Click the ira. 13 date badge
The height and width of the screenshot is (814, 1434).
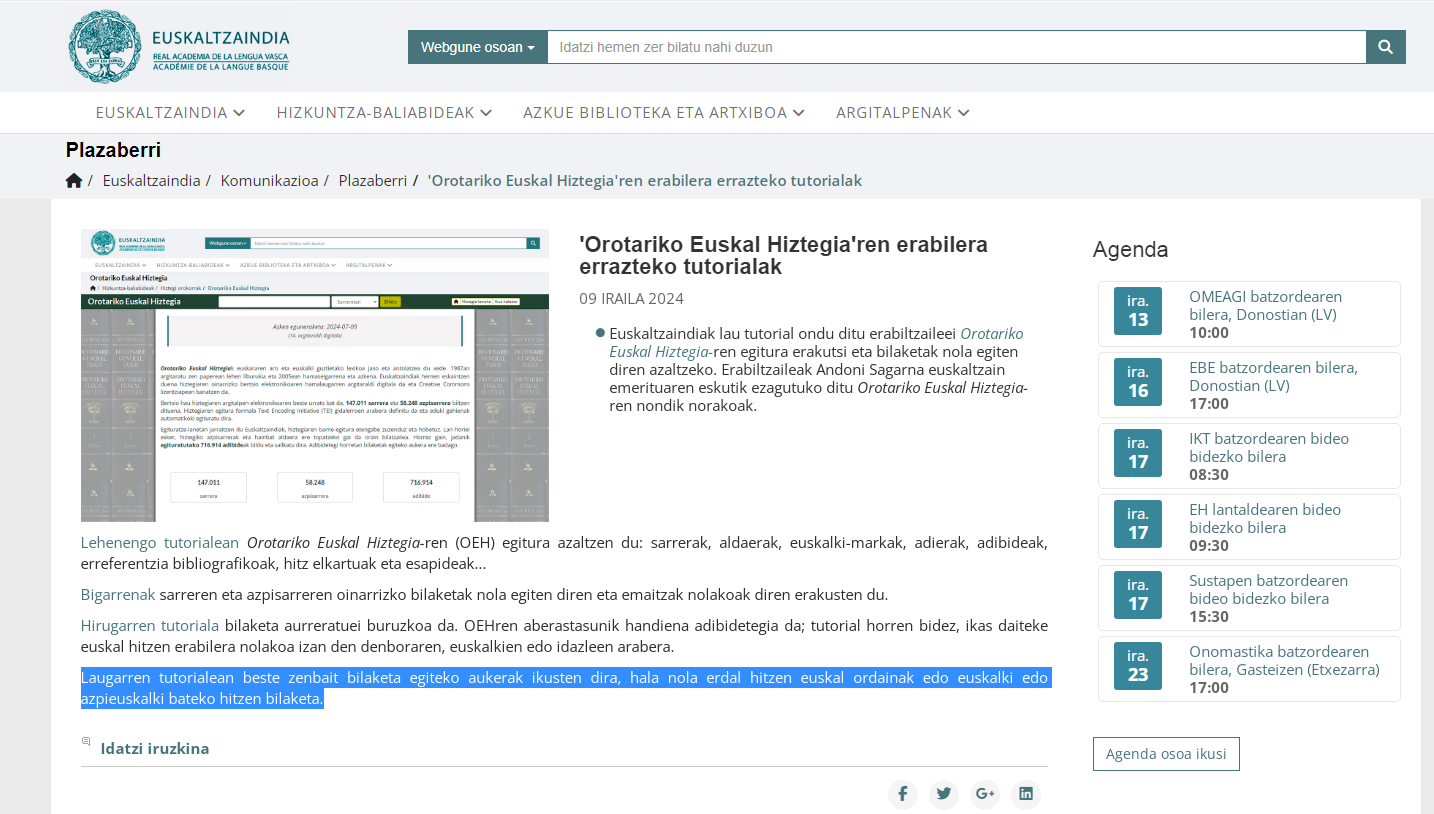1137,311
